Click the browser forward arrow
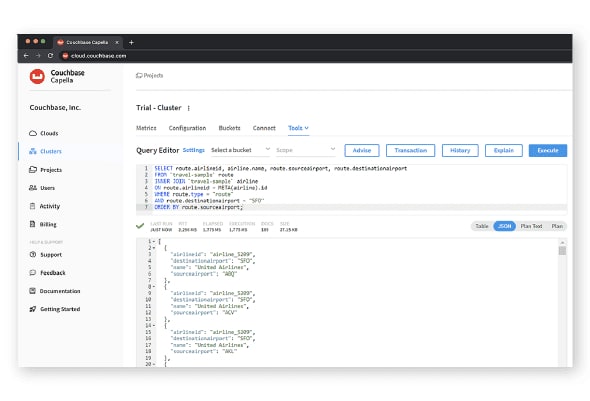The image size is (590, 401). click(38, 56)
